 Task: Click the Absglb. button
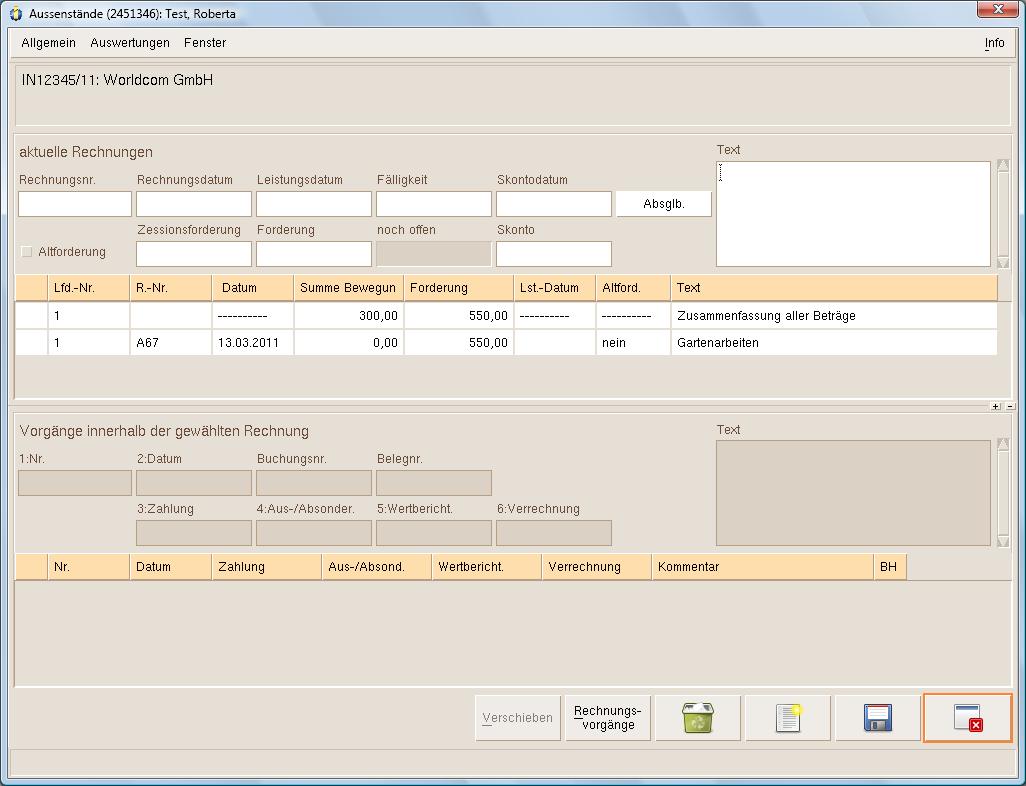click(x=663, y=204)
